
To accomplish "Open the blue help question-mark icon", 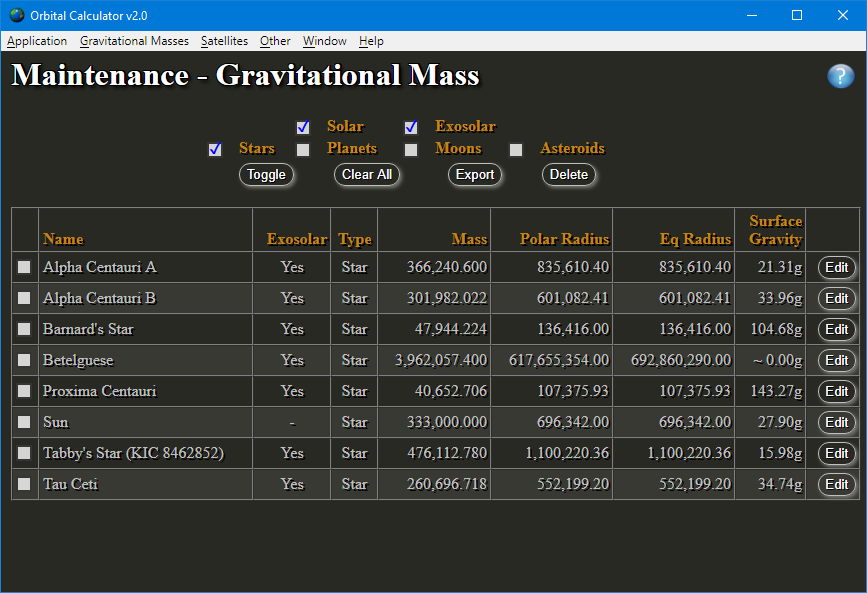I will [840, 76].
